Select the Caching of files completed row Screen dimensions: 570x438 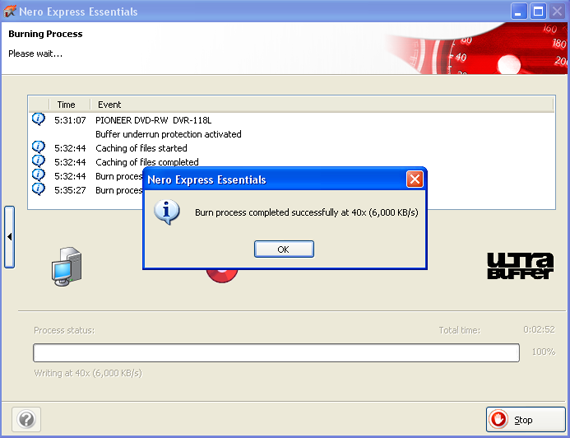tap(147, 162)
